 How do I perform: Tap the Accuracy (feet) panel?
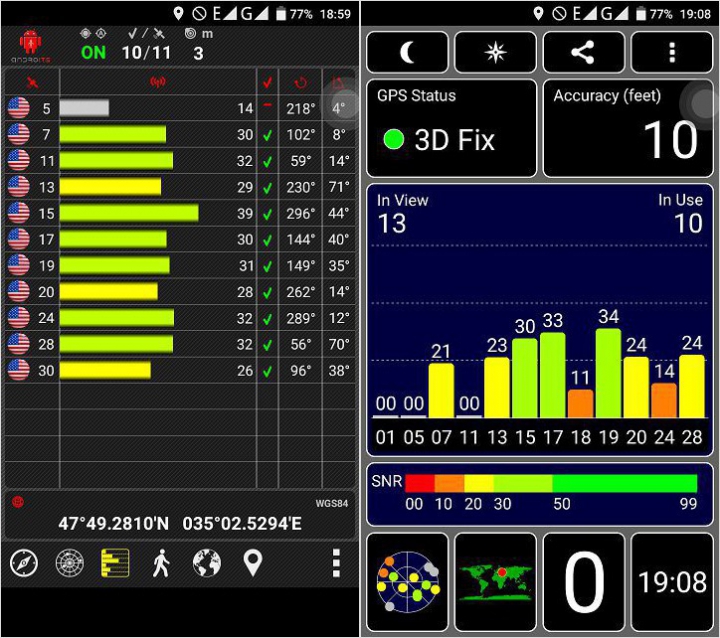626,128
